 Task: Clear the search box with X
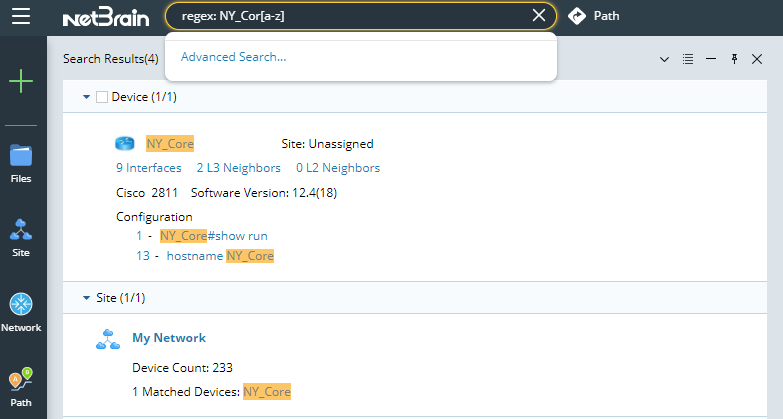click(539, 15)
